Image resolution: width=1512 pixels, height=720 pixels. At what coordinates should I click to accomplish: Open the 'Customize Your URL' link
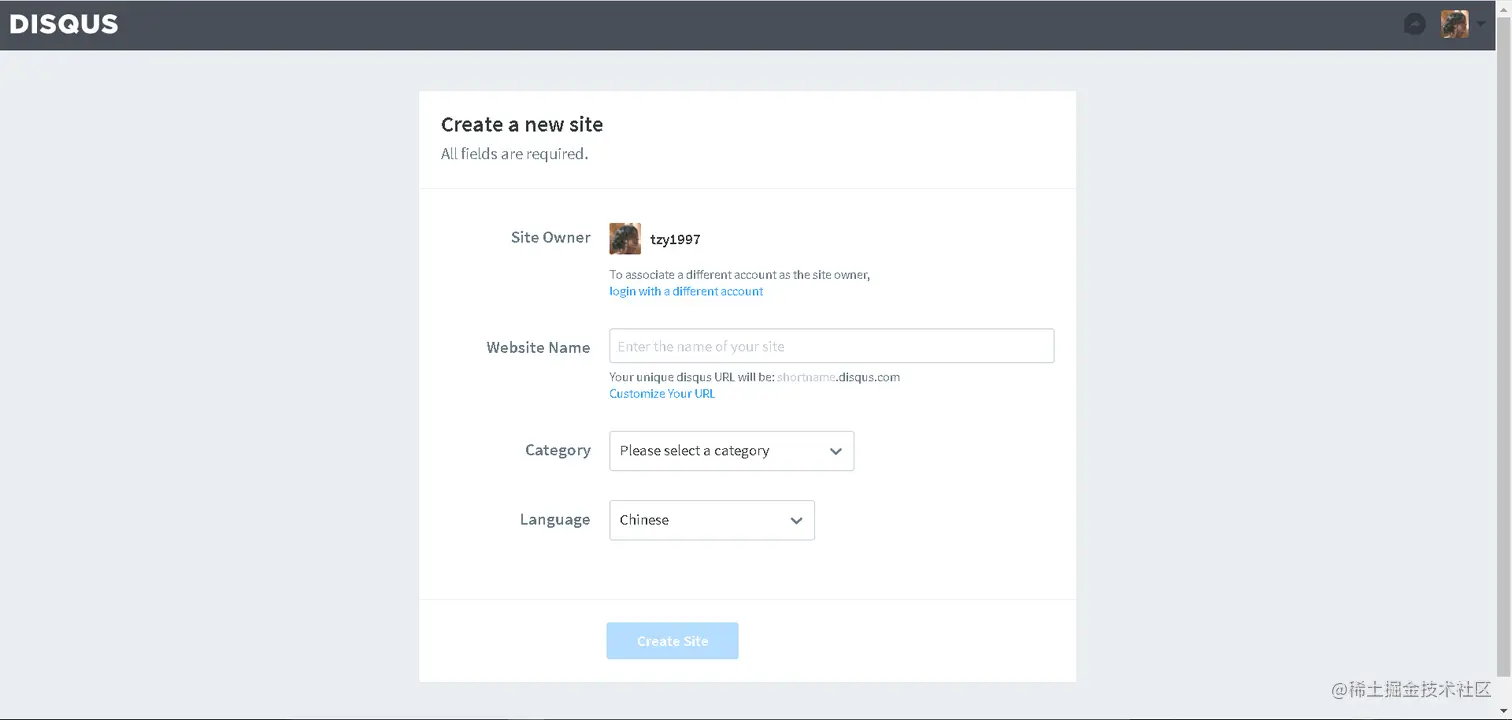[x=662, y=393]
